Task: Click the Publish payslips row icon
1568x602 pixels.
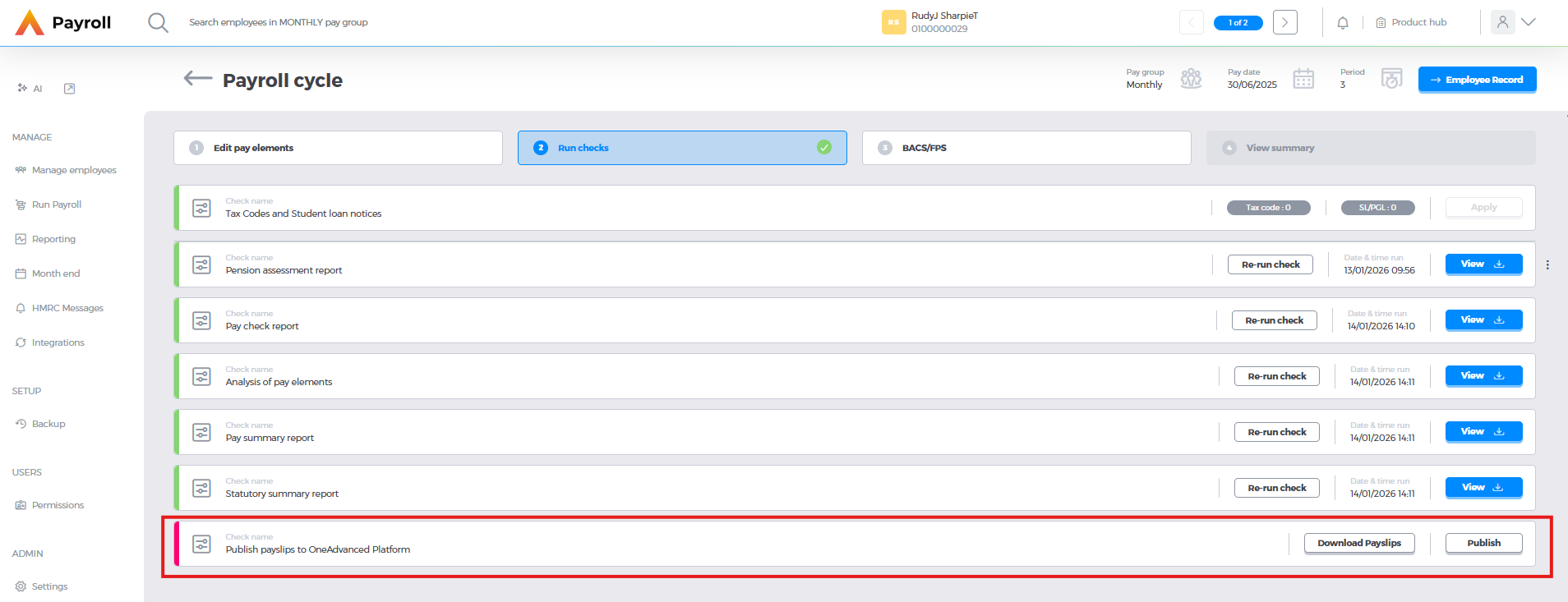Action: coord(201,544)
